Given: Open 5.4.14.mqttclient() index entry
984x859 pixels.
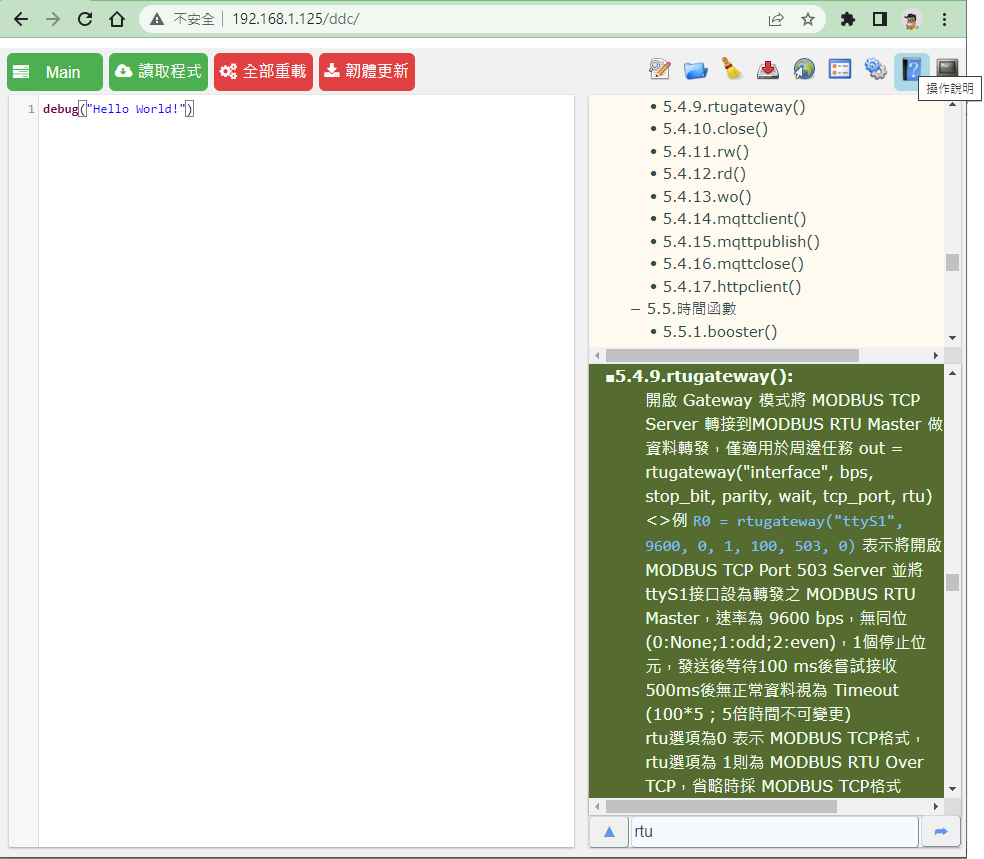Looking at the screenshot, I should pyautogui.click(x=734, y=219).
